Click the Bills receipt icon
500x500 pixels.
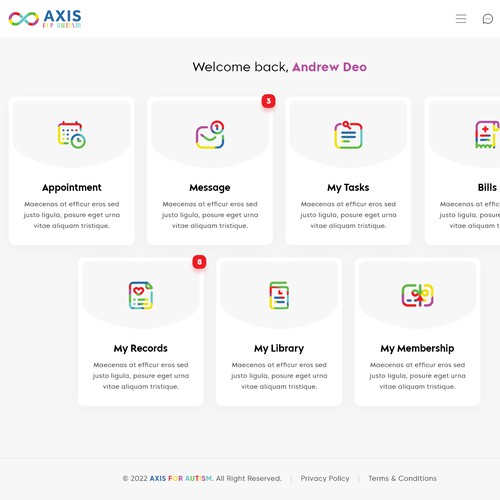pyautogui.click(x=487, y=135)
